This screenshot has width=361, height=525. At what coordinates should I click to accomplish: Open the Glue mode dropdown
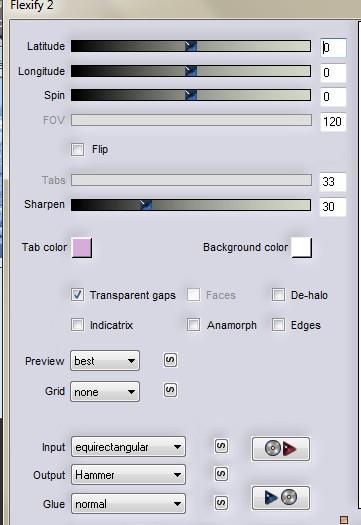tap(128, 503)
